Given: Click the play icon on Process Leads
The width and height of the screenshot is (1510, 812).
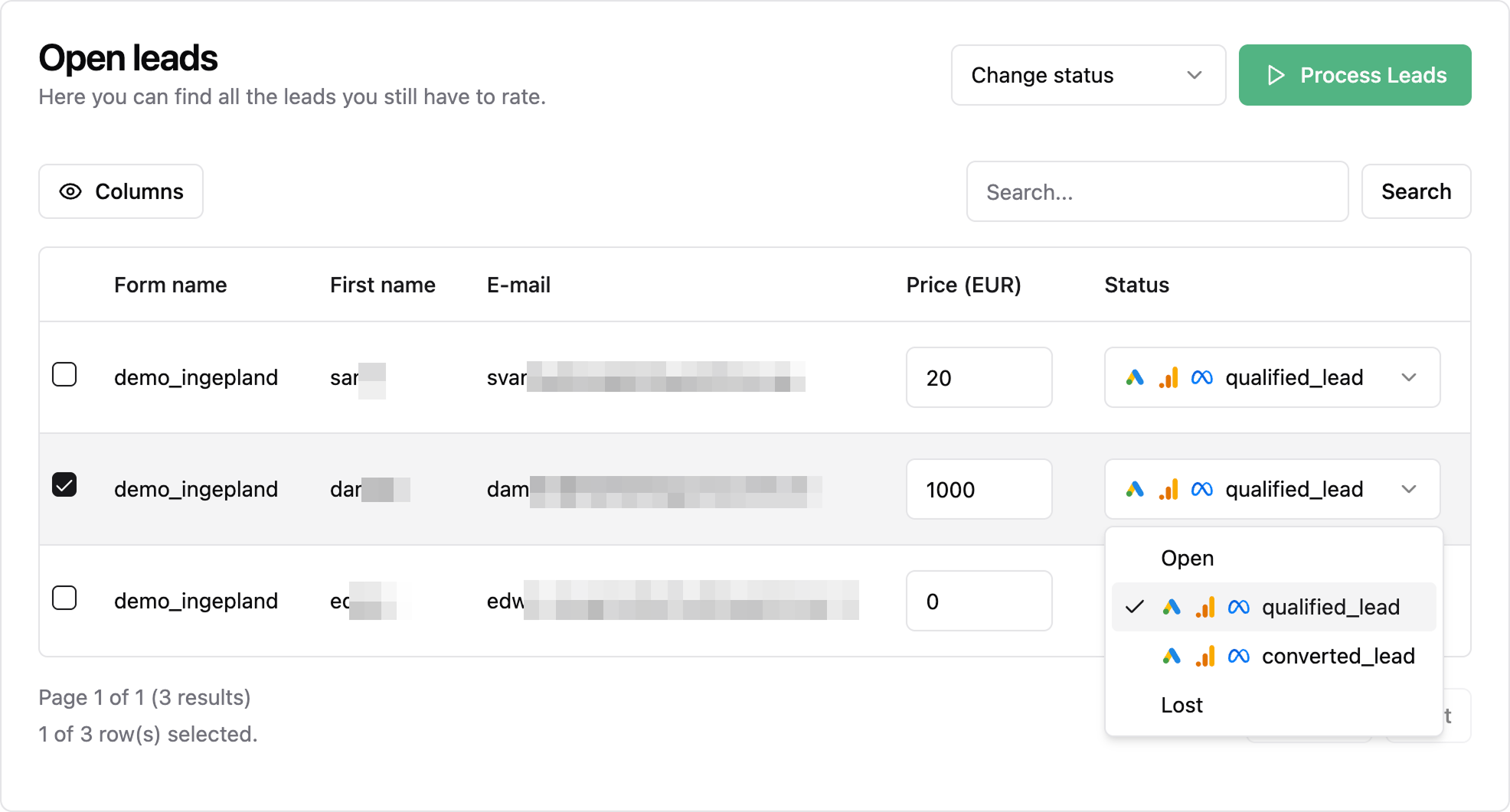Looking at the screenshot, I should click(1276, 75).
